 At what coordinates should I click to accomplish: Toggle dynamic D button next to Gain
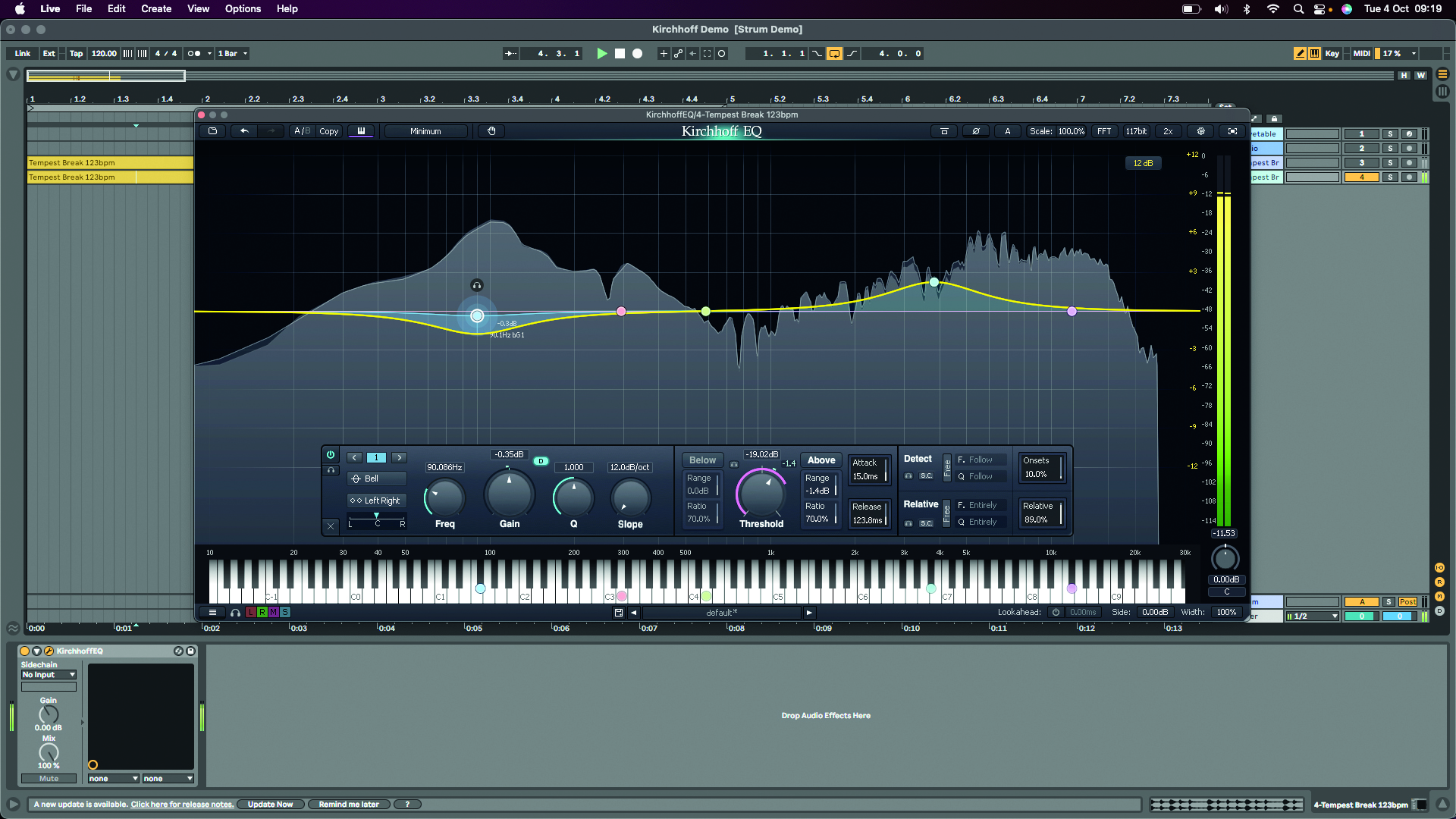point(541,461)
